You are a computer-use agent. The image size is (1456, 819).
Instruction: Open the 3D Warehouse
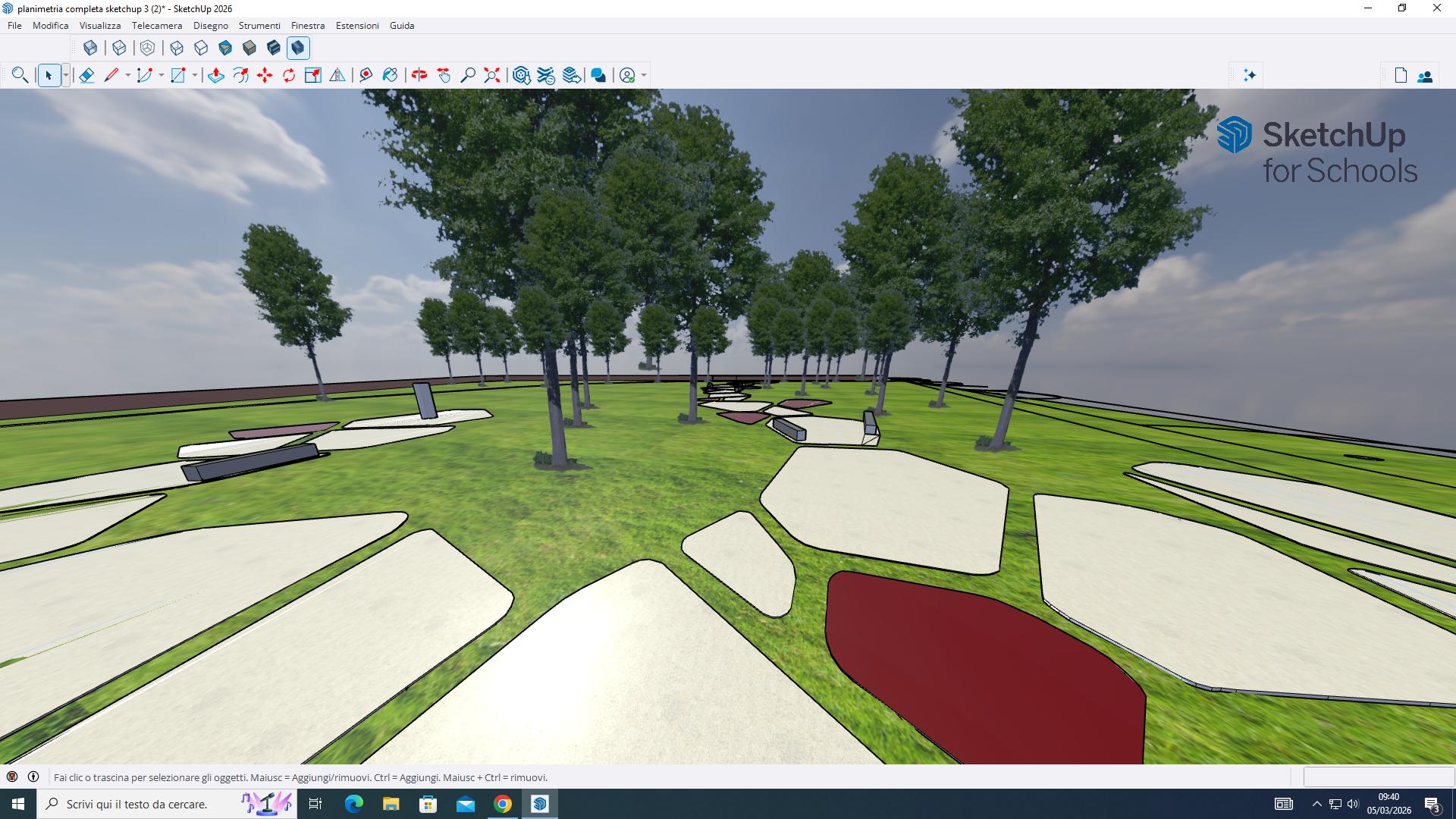point(521,75)
